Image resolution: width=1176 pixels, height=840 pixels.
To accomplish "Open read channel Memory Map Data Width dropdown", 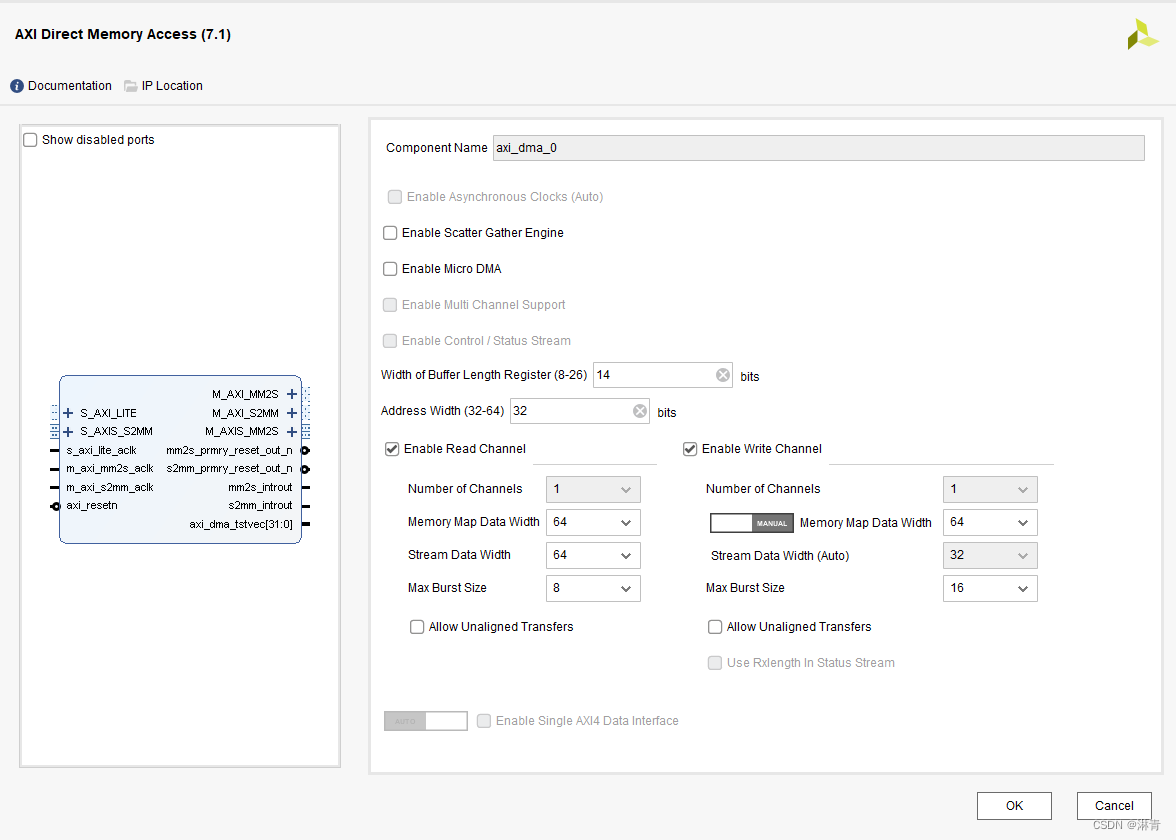I will tap(593, 523).
